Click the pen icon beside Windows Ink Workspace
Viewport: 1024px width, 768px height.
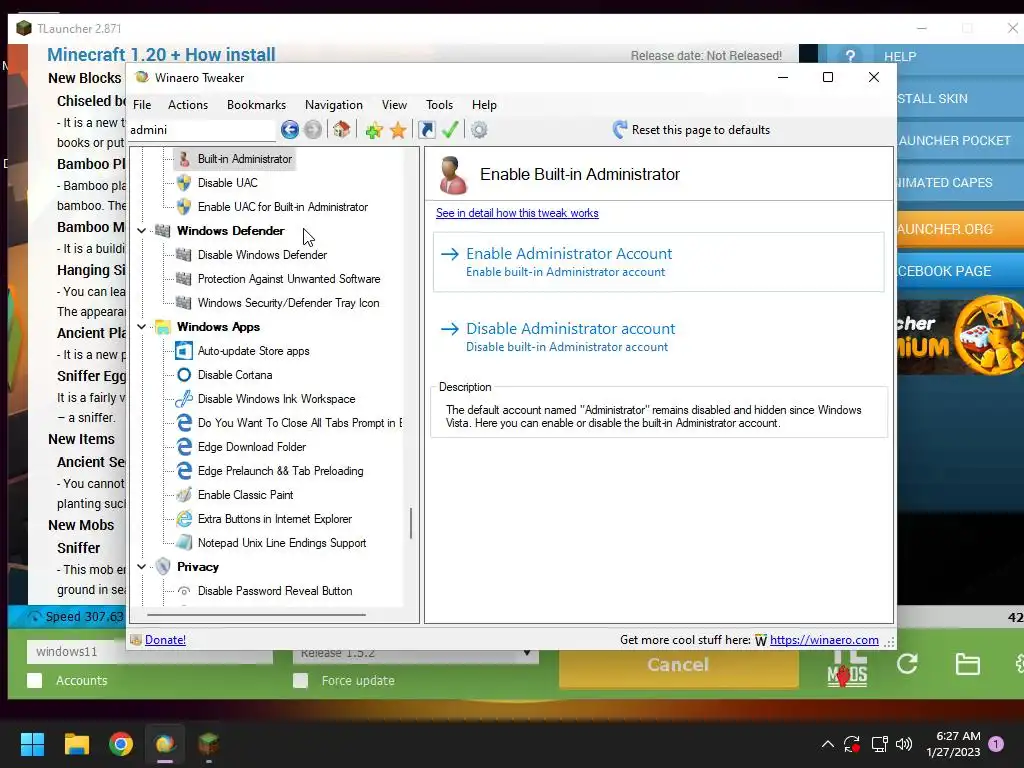pos(184,399)
